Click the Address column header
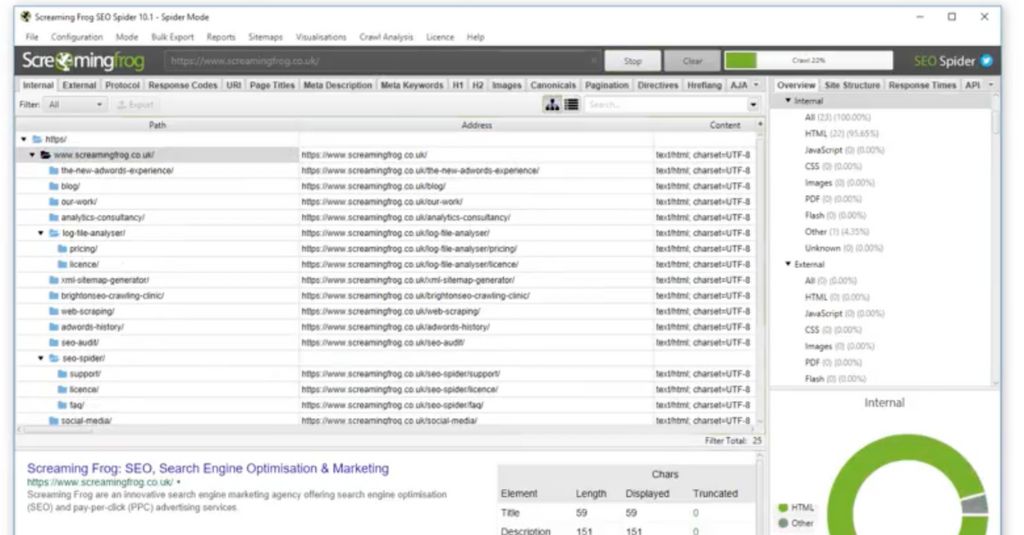1024x535 pixels. [x=477, y=125]
